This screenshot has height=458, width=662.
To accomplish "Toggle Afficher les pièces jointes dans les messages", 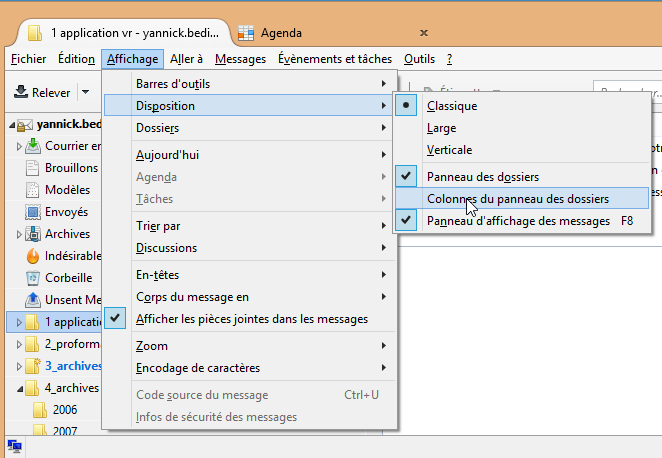I will coord(251,319).
